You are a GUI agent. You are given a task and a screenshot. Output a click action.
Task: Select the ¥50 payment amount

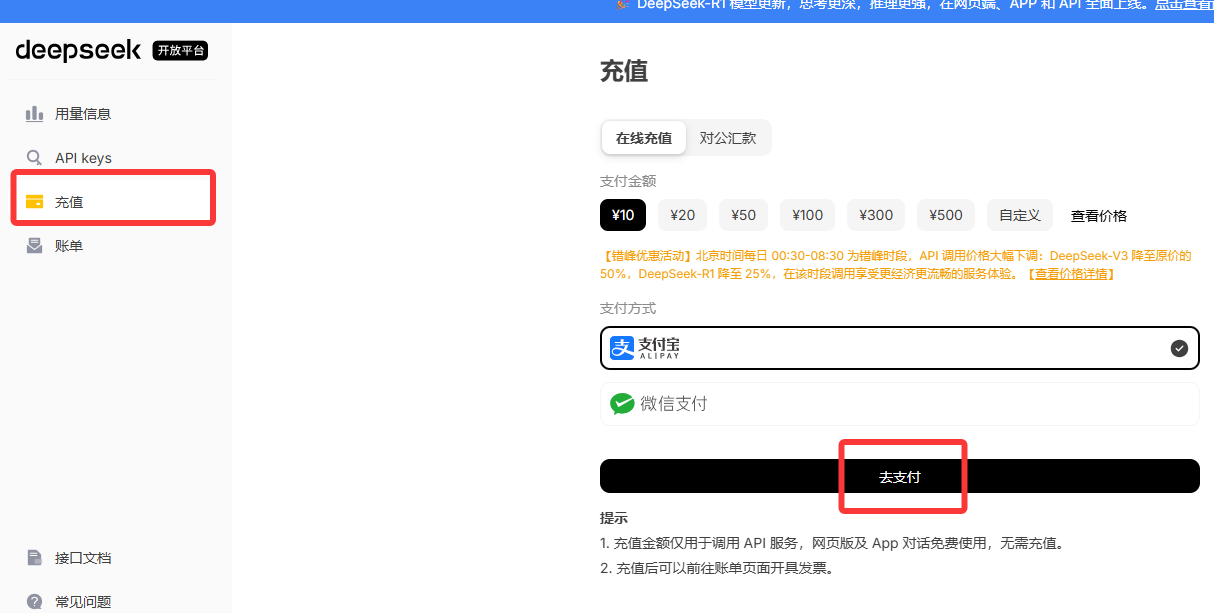point(743,215)
